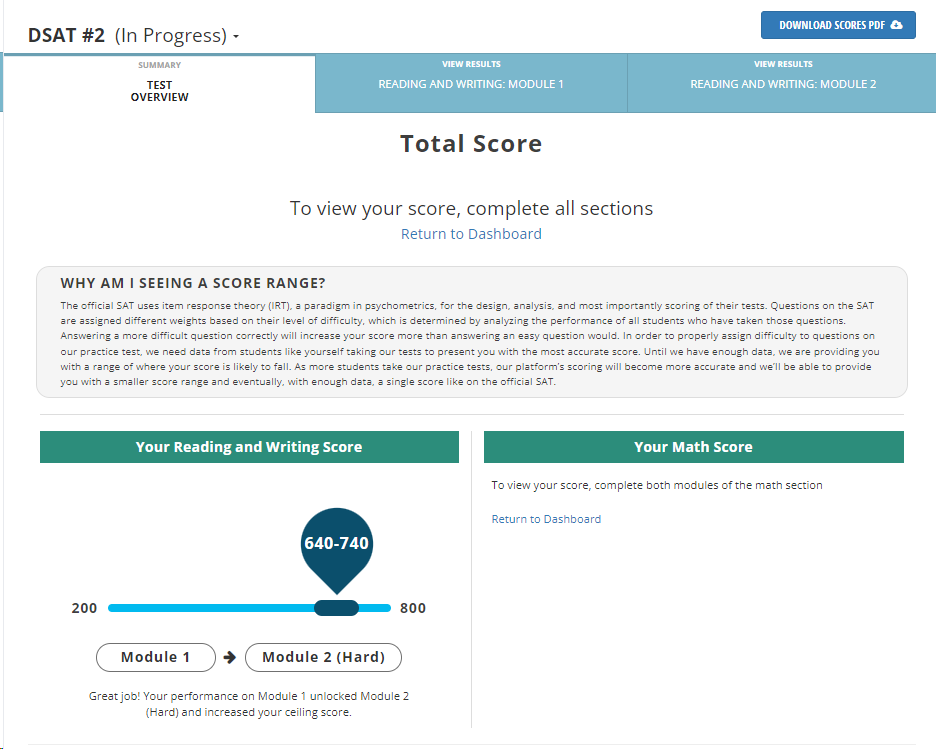Click Return to Dashboard in Math Score panel
This screenshot has height=749, width=936.
click(546, 519)
